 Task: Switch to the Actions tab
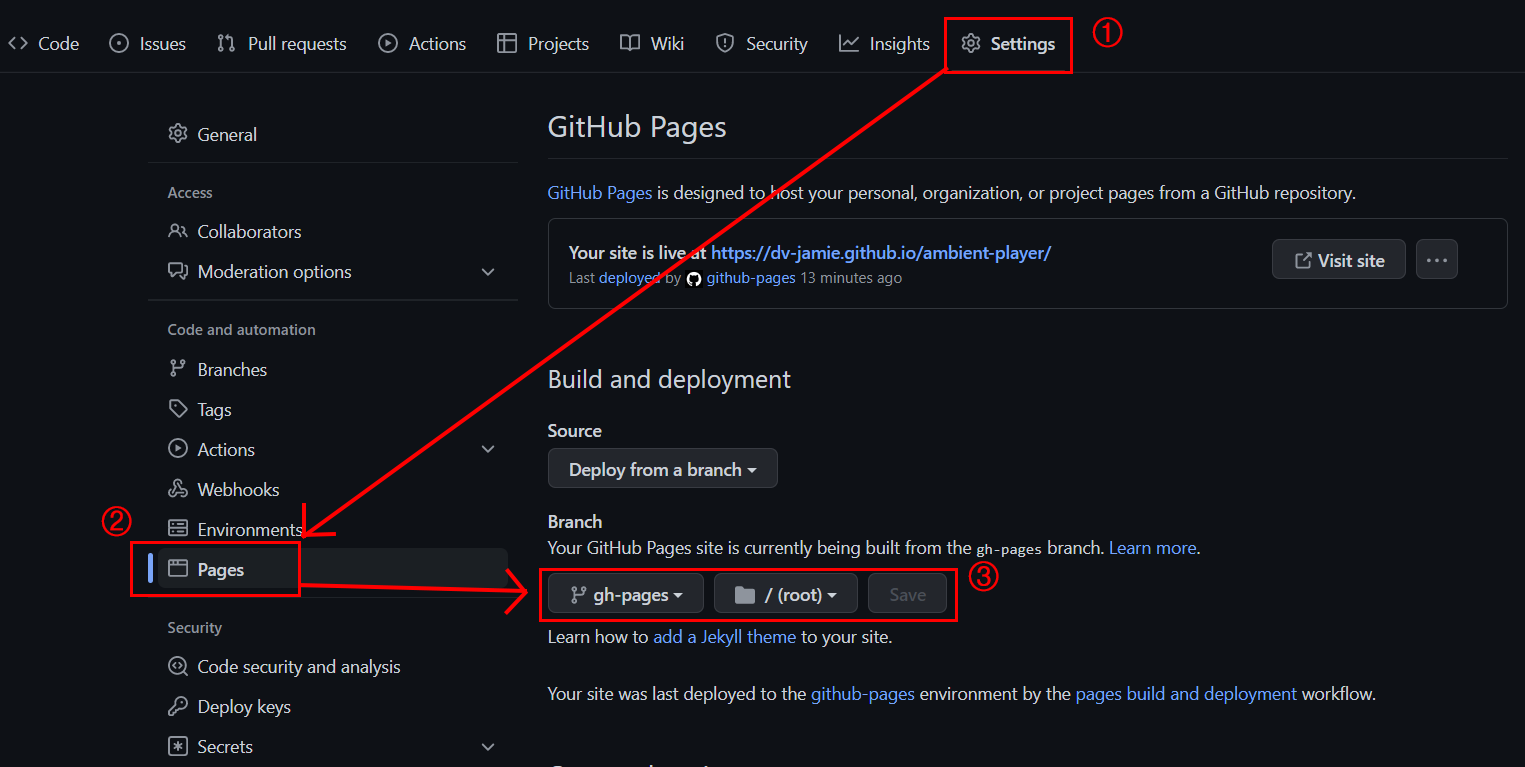[422, 43]
